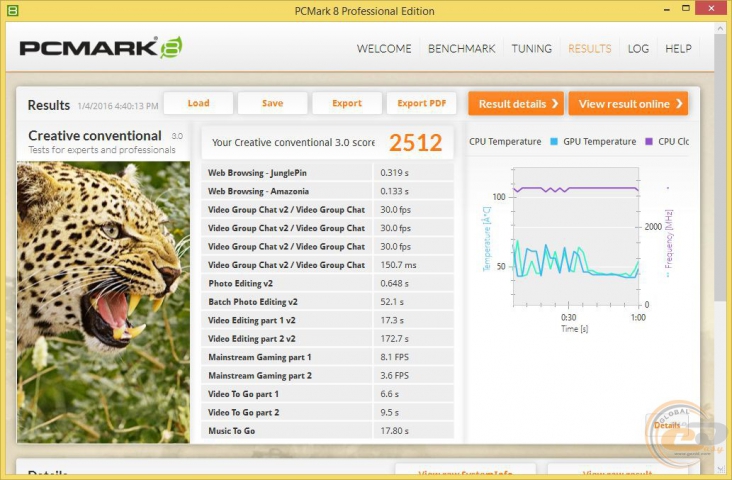Click the CPU Temperature legend label
Screen dimensions: 732x480
pyautogui.click(x=505, y=141)
